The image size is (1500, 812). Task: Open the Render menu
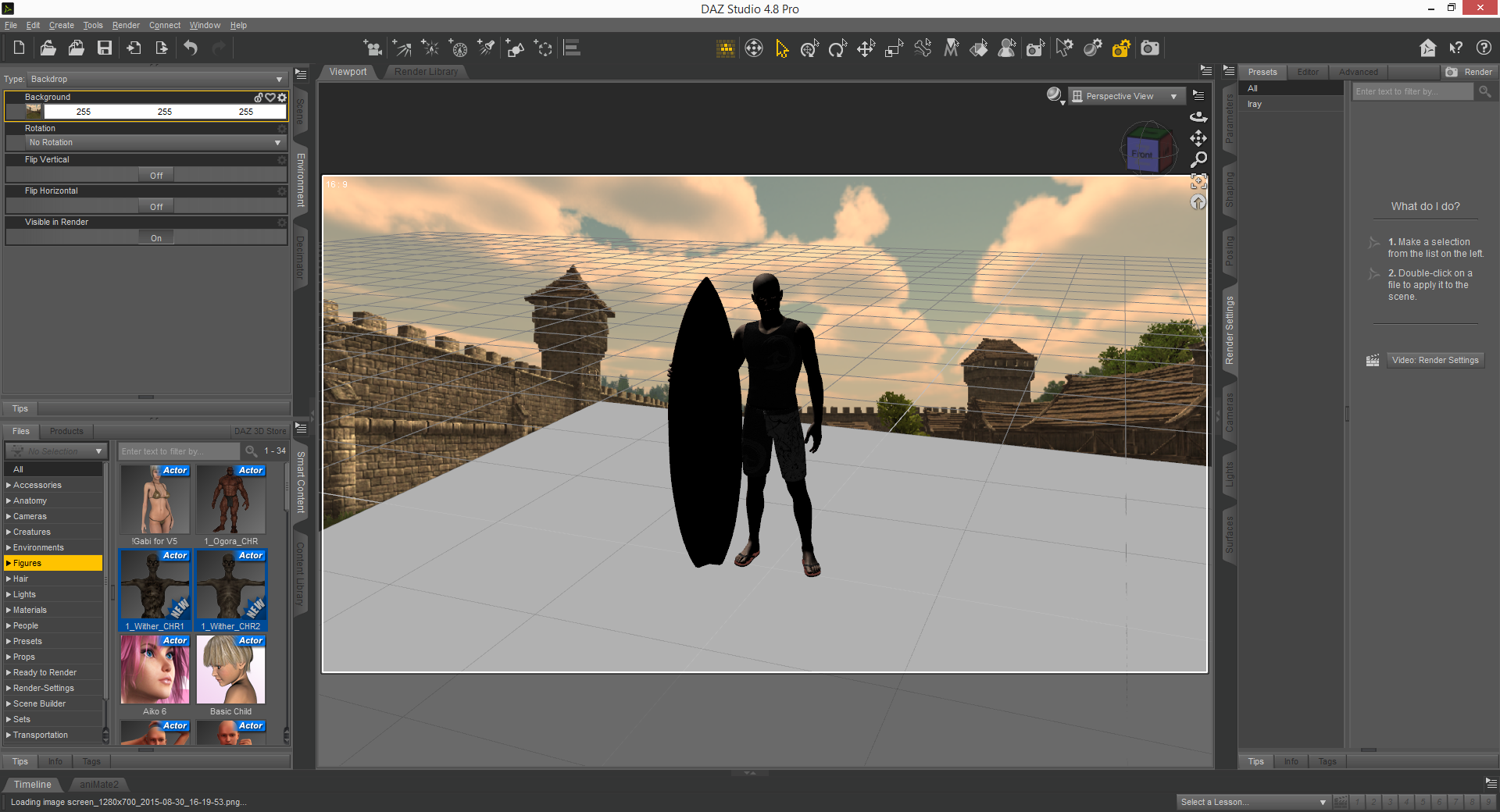[x=126, y=25]
